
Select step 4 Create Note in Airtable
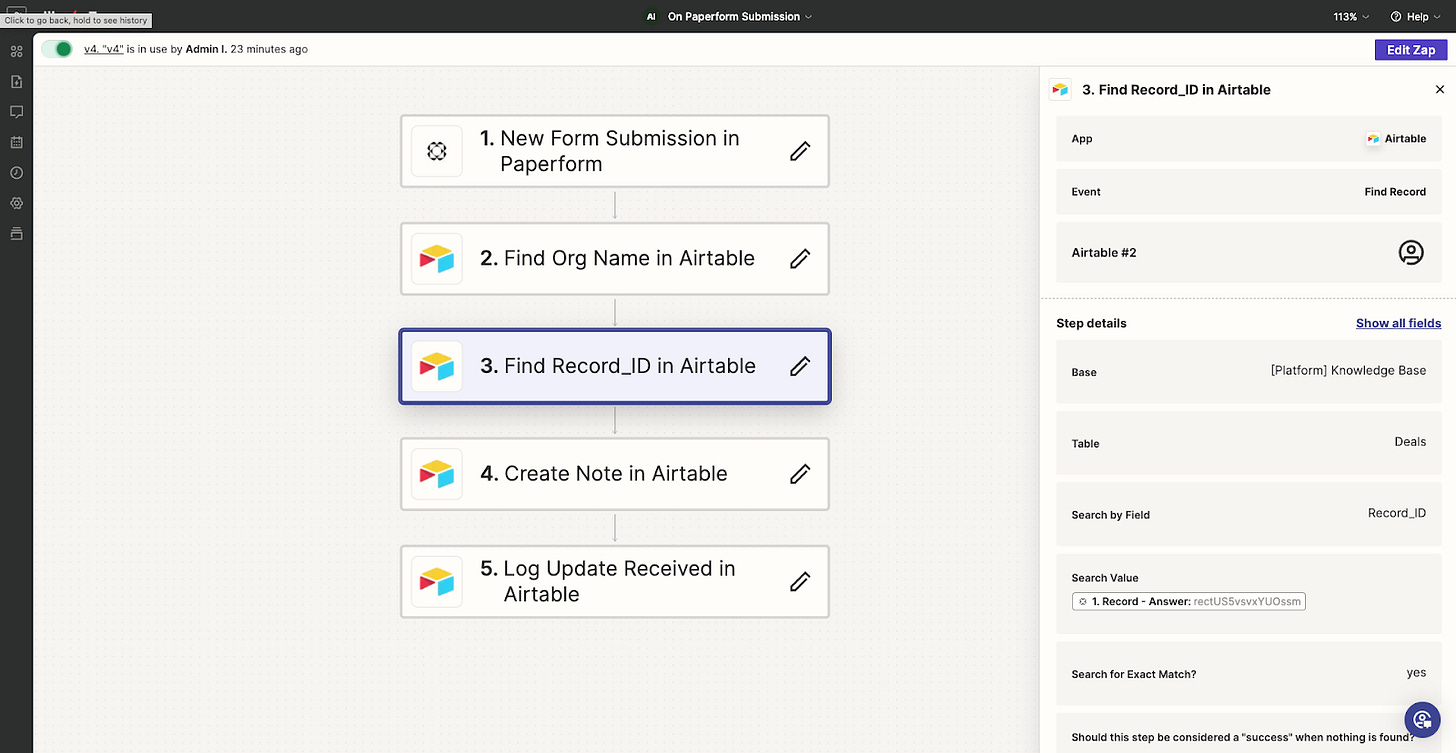[615, 474]
